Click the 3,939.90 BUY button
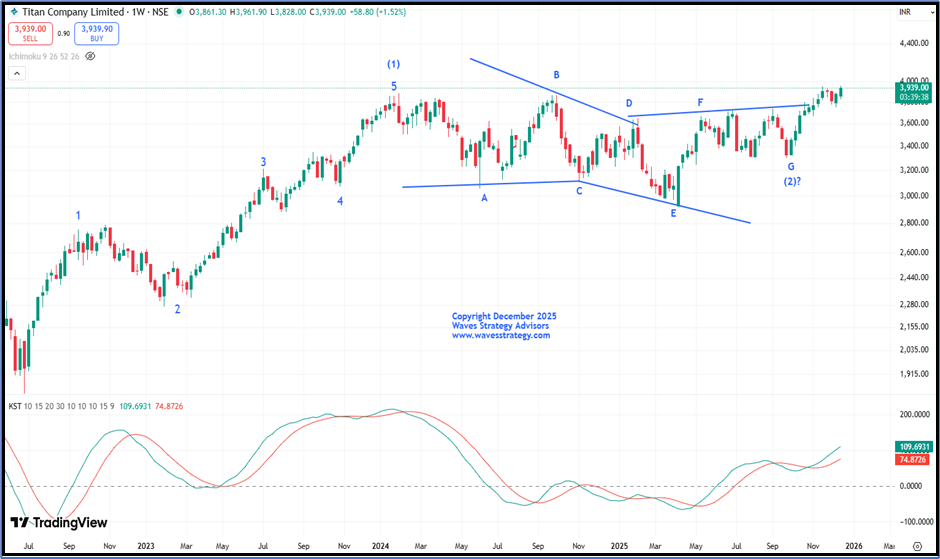Image resolution: width=940 pixels, height=559 pixels. [97, 34]
